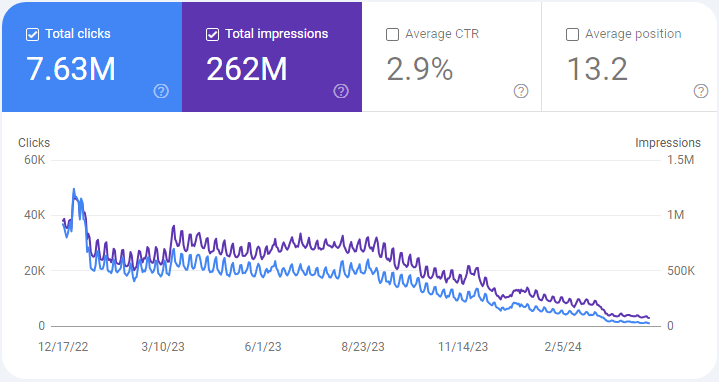Click the Clicks axis title
This screenshot has height=382, width=719.
[34, 143]
